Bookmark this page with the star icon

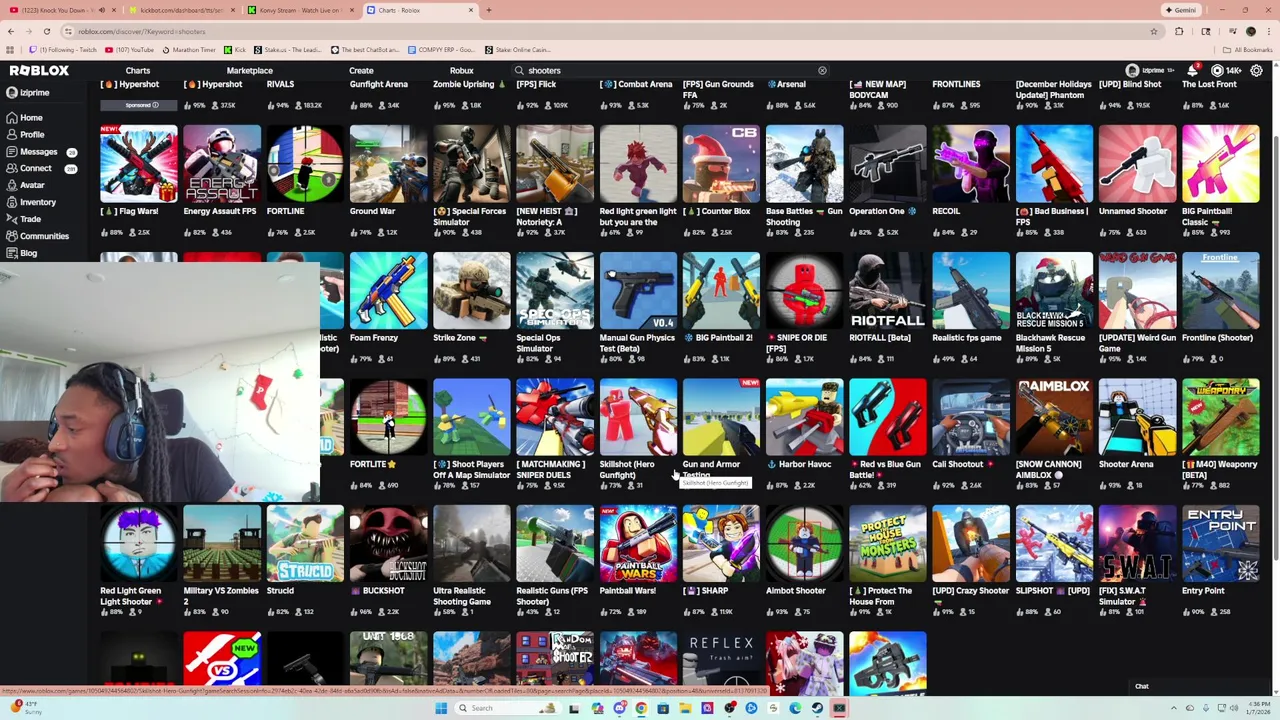tap(1154, 31)
